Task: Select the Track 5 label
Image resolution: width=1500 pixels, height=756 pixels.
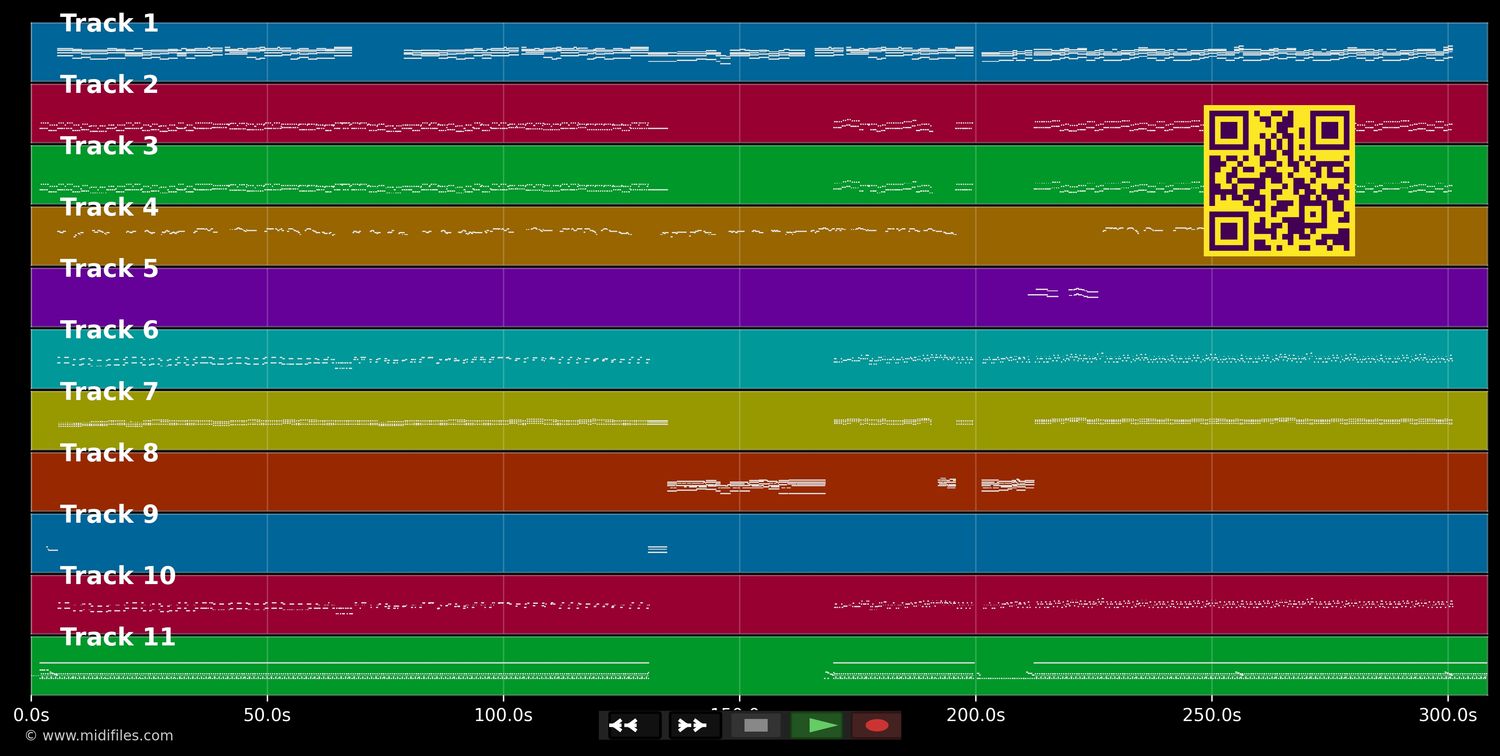Action: pyautogui.click(x=108, y=268)
